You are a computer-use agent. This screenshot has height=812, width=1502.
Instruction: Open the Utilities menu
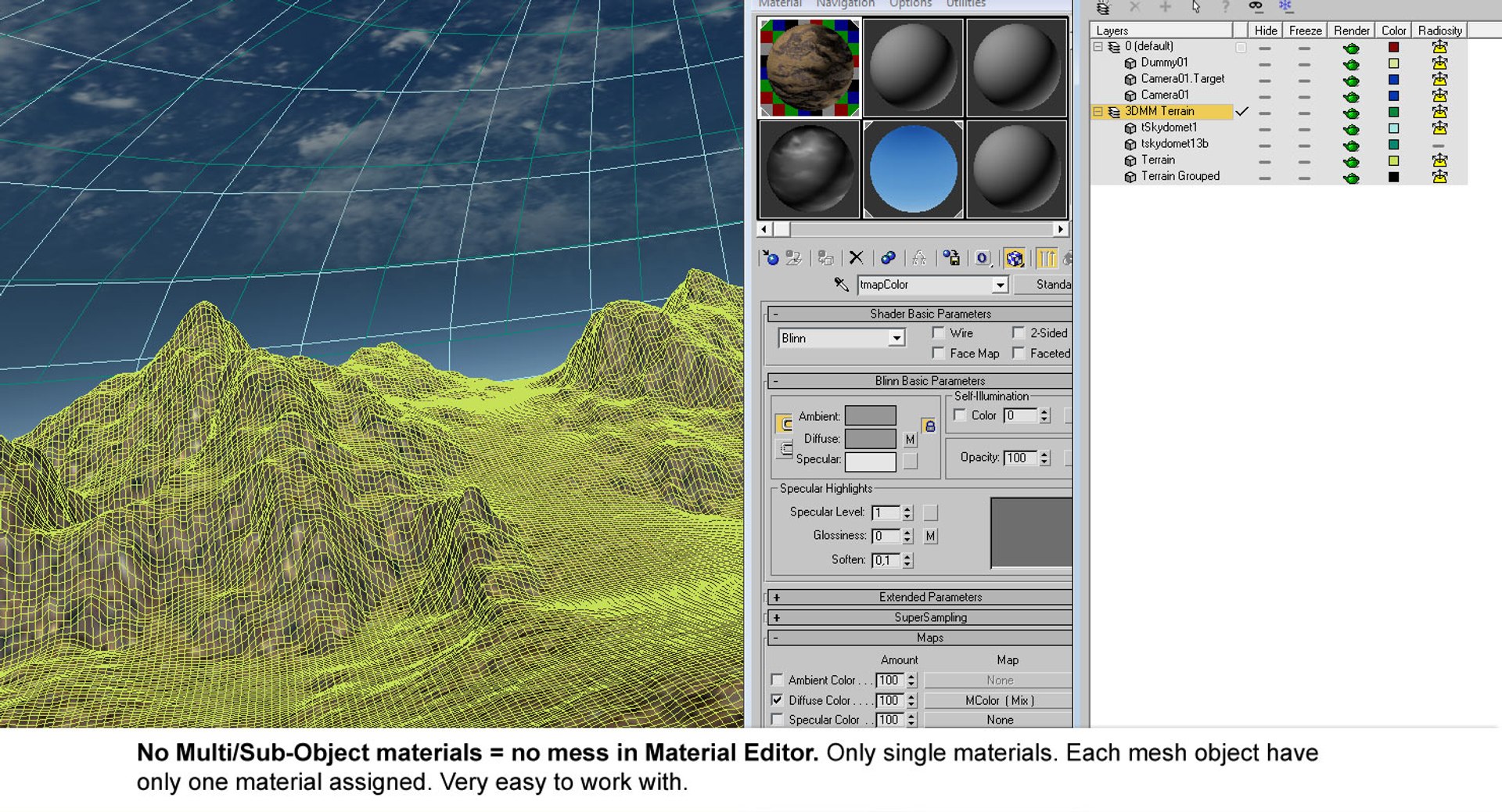[966, 4]
